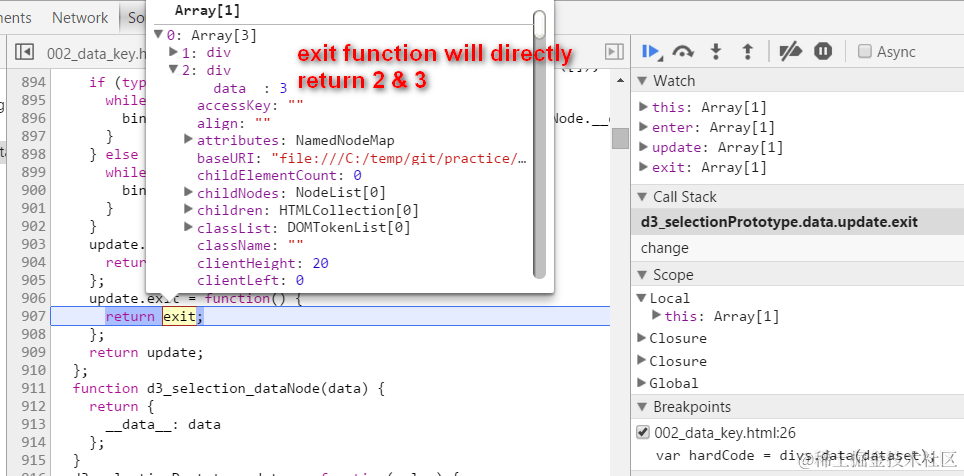Image resolution: width=964 pixels, height=476 pixels.
Task: Expand attributes: NamedNodeMap property
Action: [189, 140]
